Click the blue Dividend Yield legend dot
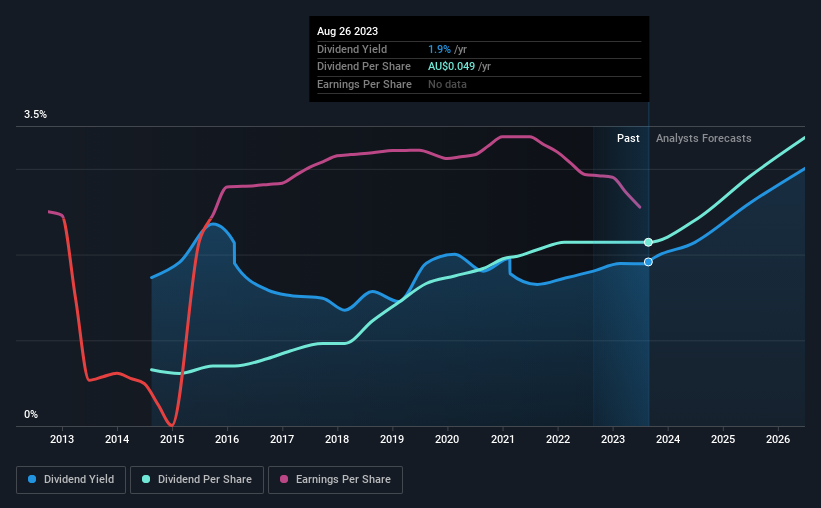The width and height of the screenshot is (821, 508). click(32, 479)
